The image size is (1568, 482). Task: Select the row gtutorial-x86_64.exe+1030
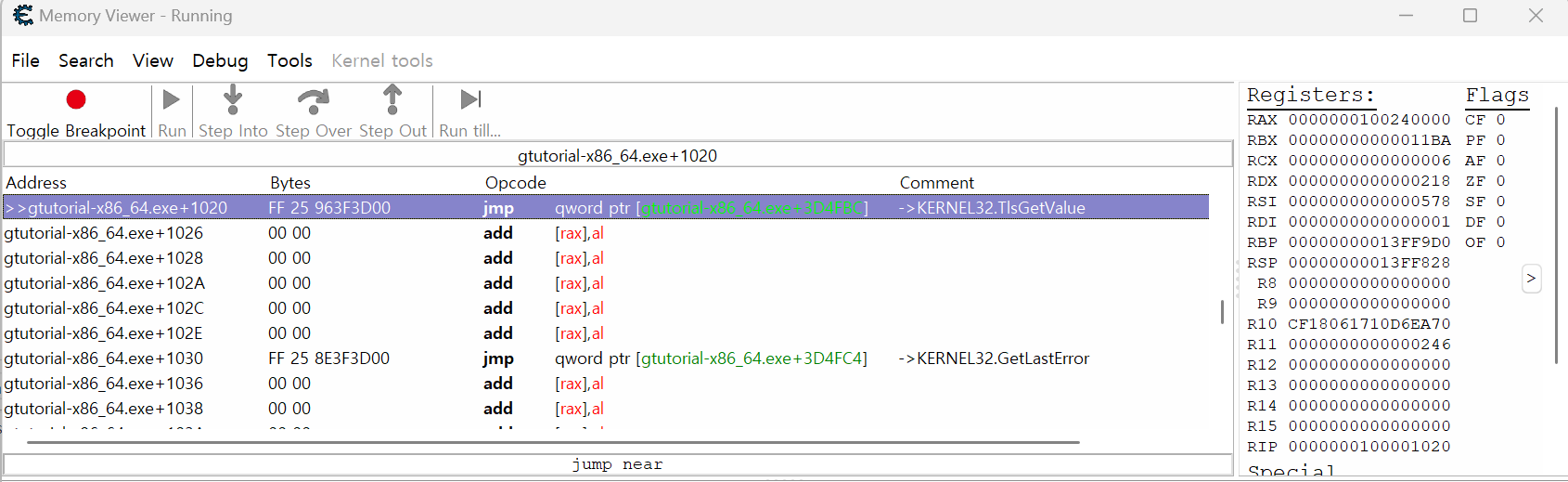pos(606,358)
